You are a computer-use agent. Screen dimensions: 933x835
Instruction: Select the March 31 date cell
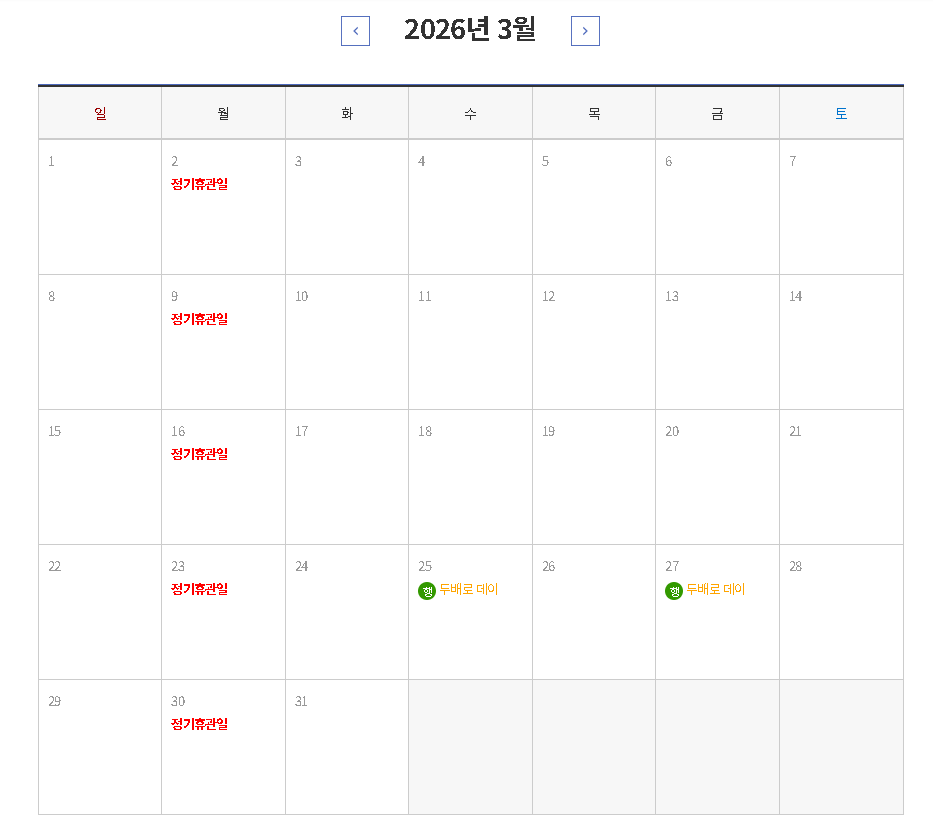pos(346,747)
